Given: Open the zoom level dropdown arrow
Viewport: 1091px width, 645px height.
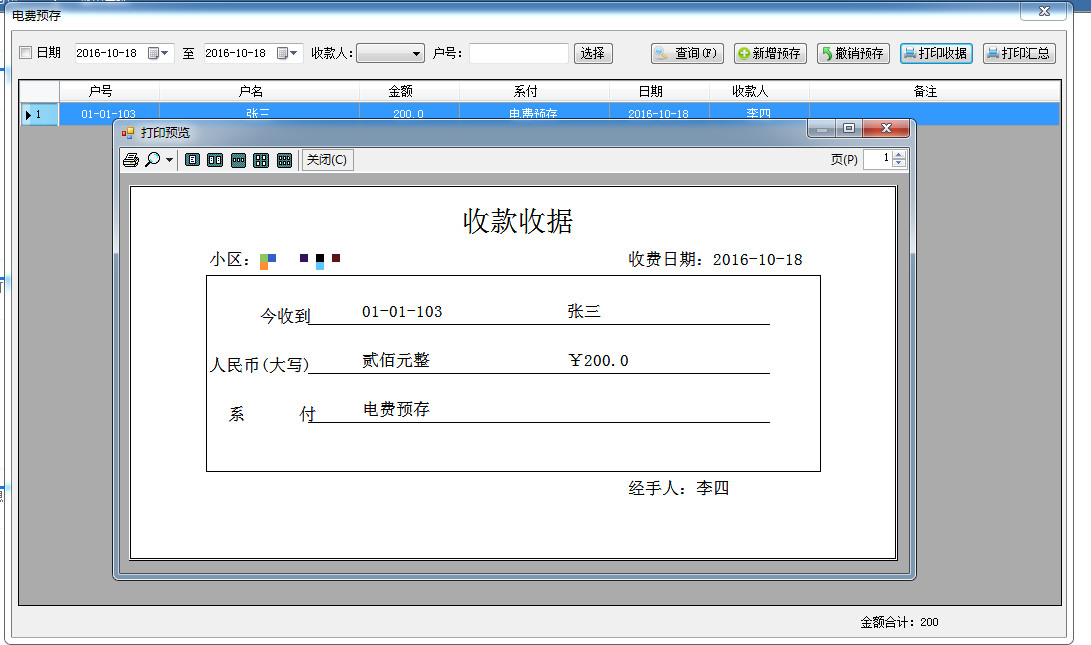Looking at the screenshot, I should [x=170, y=160].
